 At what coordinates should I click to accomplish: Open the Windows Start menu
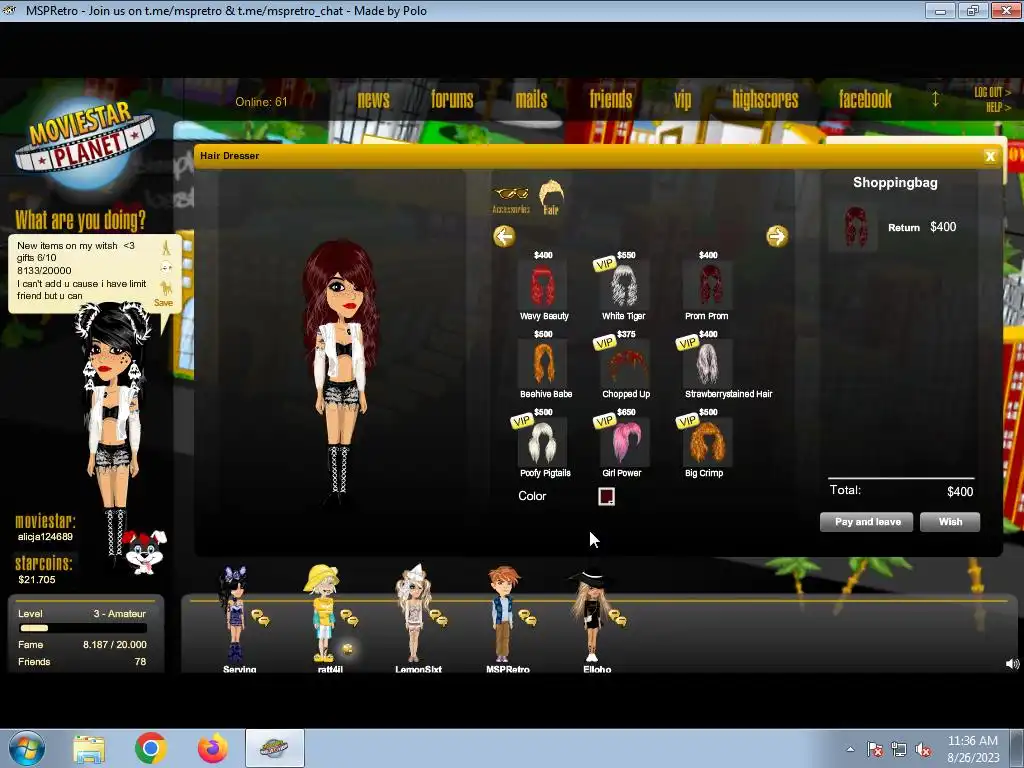26,748
